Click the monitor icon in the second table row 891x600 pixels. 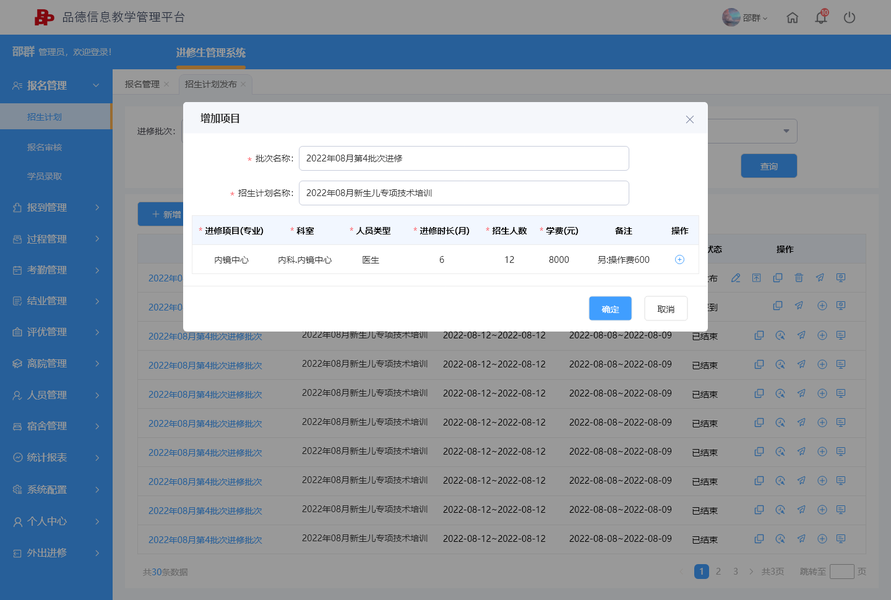click(x=841, y=306)
